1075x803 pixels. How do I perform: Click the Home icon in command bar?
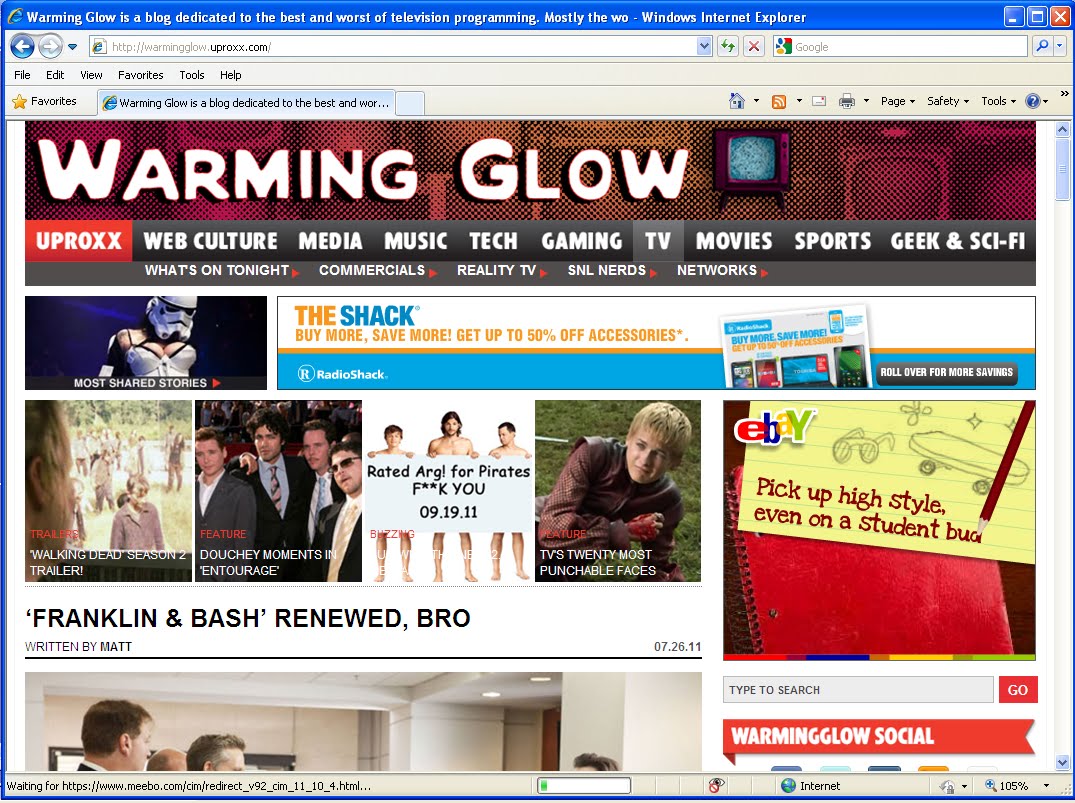(736, 101)
